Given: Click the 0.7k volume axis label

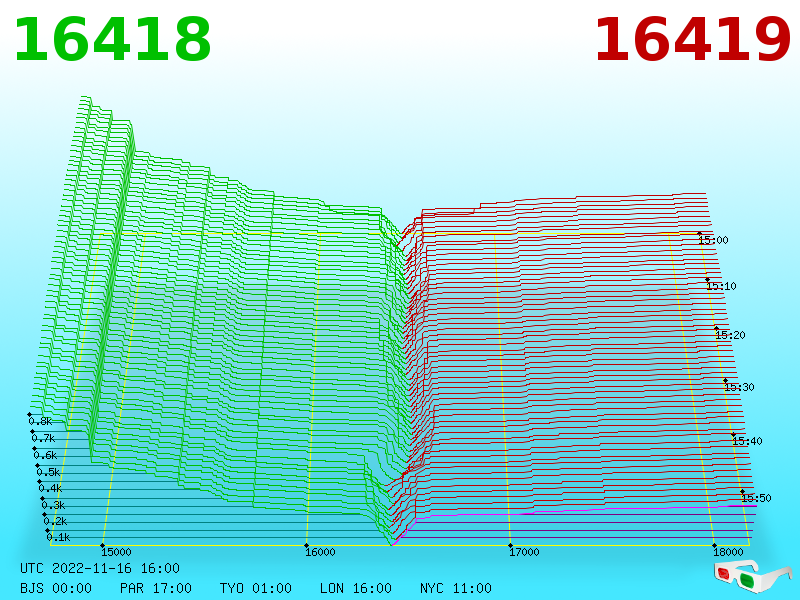Looking at the screenshot, I should (x=43, y=438).
